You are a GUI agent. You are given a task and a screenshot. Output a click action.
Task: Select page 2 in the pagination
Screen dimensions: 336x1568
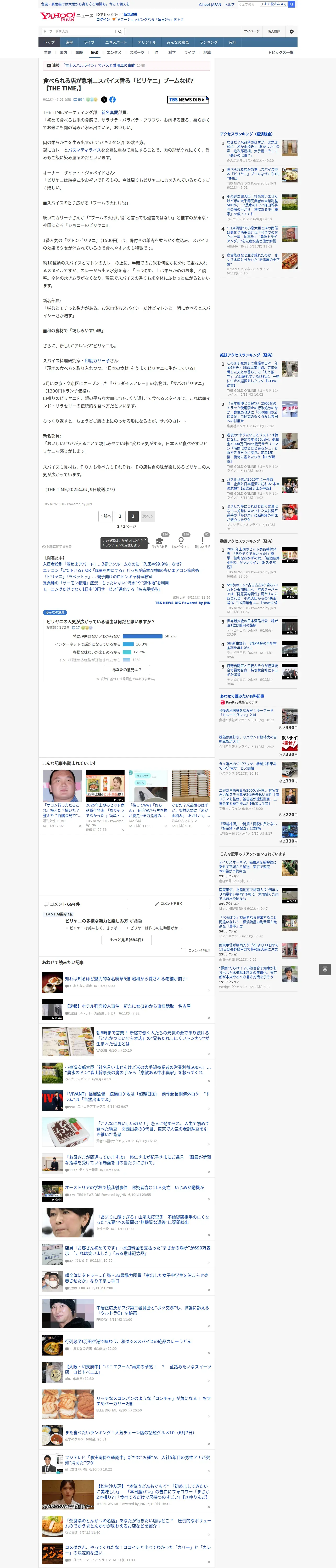click(x=133, y=516)
